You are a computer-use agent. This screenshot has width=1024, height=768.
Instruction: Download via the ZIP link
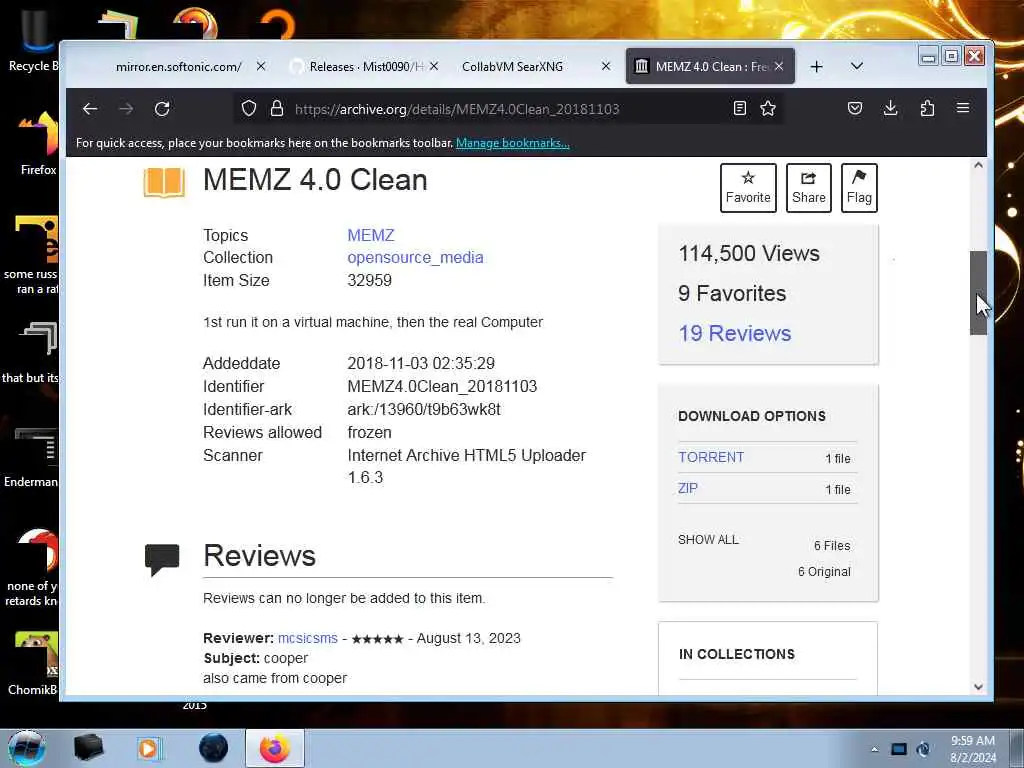[688, 488]
